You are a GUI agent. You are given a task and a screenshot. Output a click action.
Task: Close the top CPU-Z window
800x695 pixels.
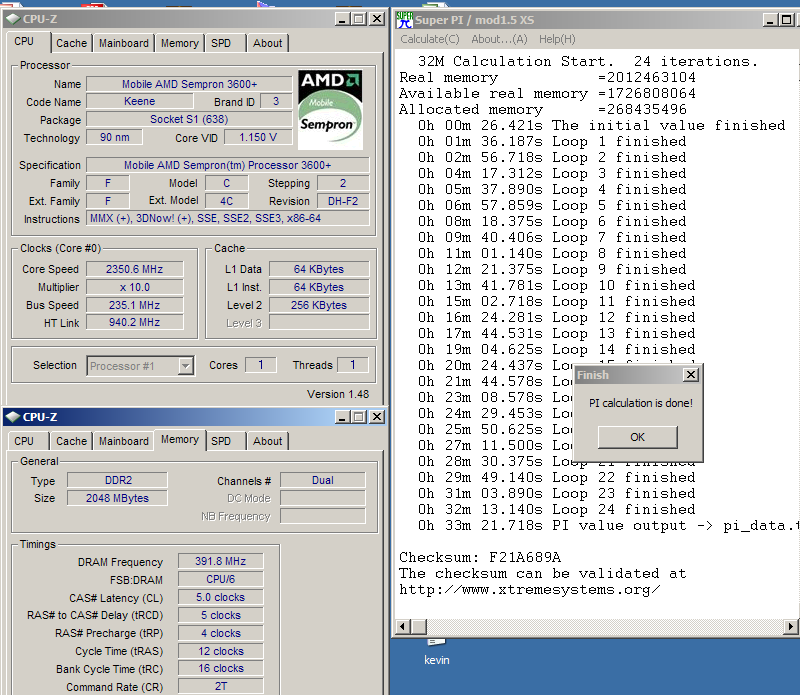[x=377, y=19]
